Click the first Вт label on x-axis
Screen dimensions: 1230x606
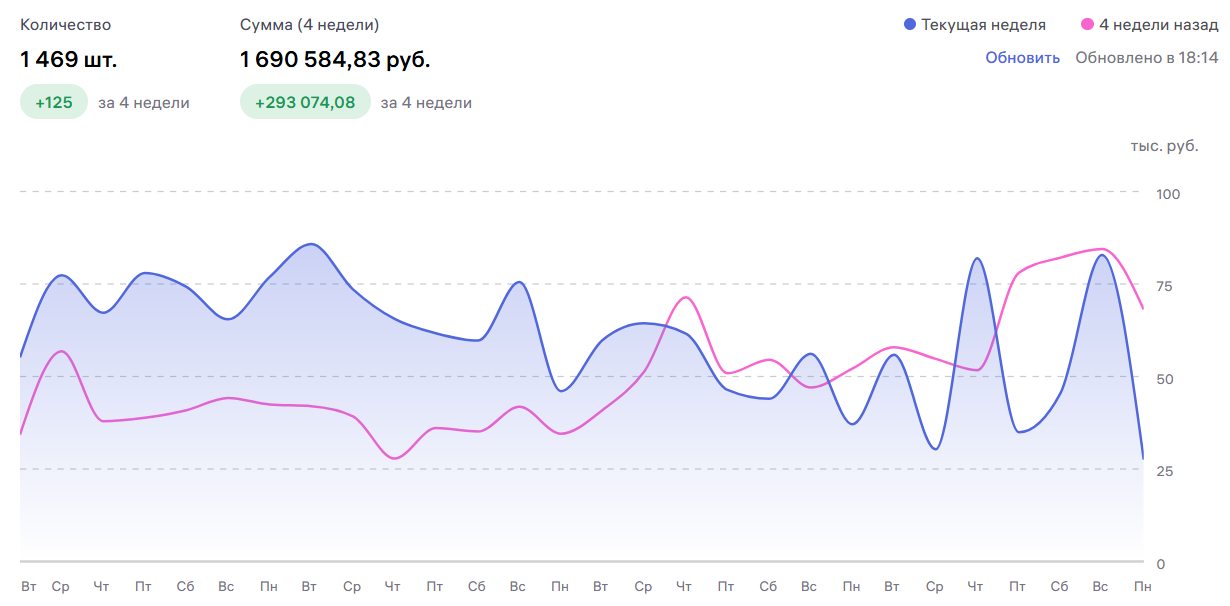[29, 586]
